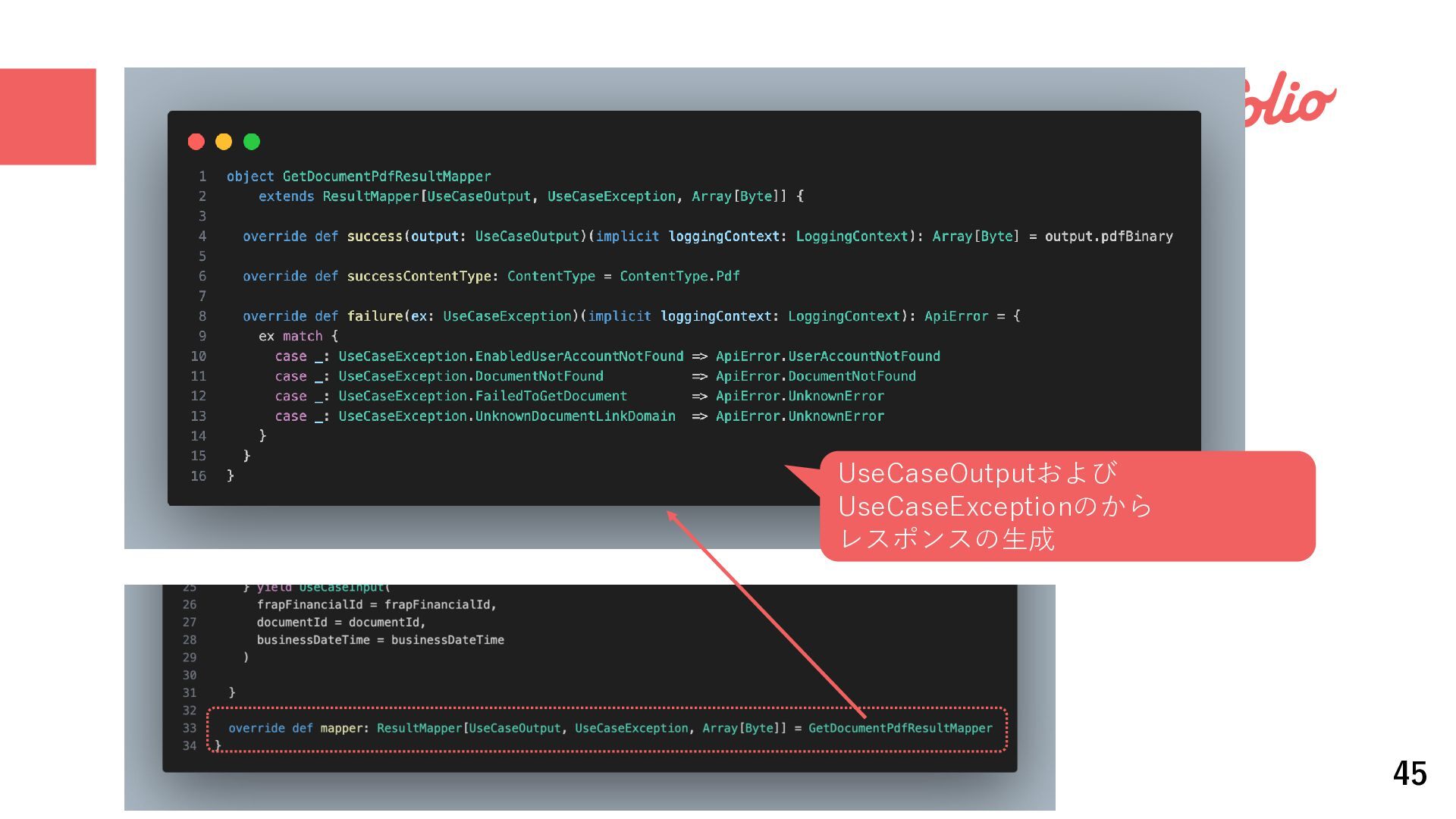Click line number 16 in the gutter
Viewport: 1456px width, 819px height.
[x=198, y=476]
